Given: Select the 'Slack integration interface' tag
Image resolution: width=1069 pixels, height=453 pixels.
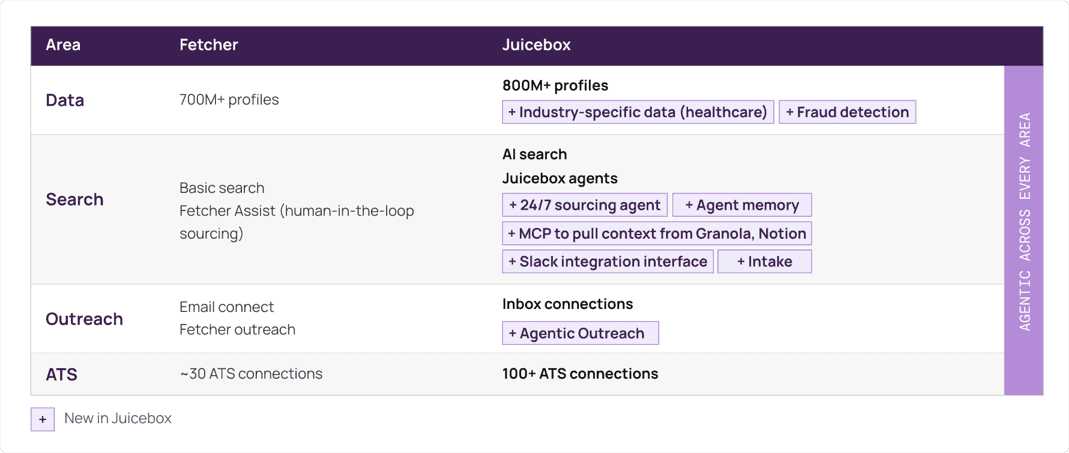Looking at the screenshot, I should click(607, 261).
